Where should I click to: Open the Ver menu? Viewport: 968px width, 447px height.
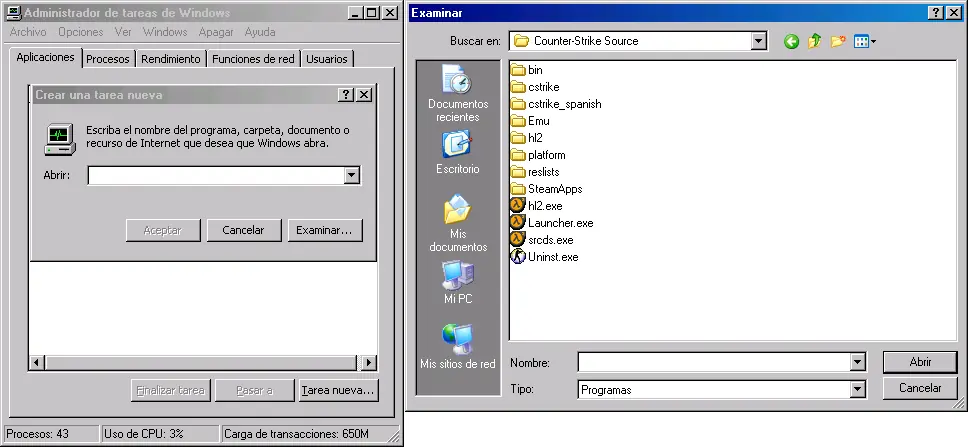pos(123,32)
